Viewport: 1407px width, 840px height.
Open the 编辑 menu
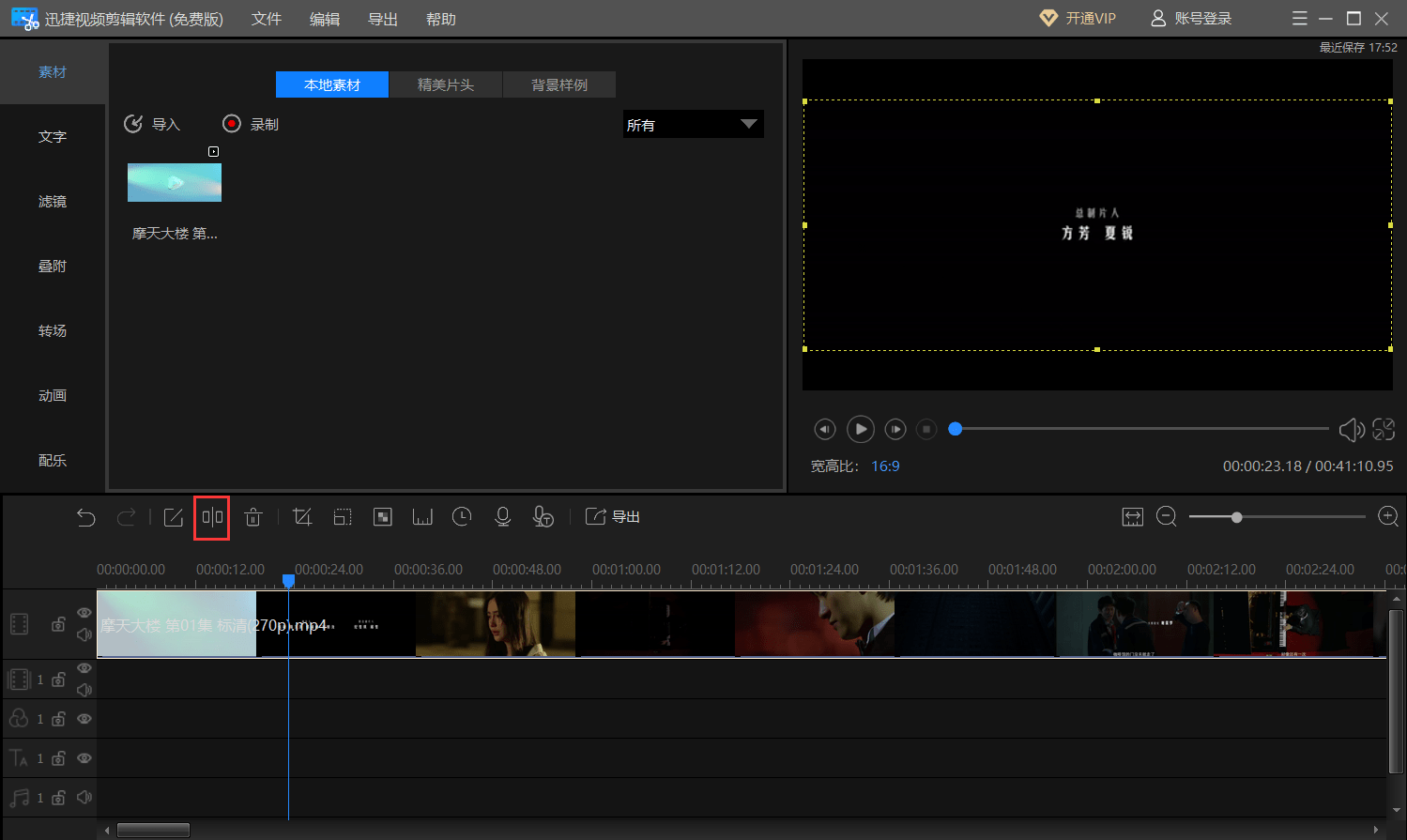325,19
